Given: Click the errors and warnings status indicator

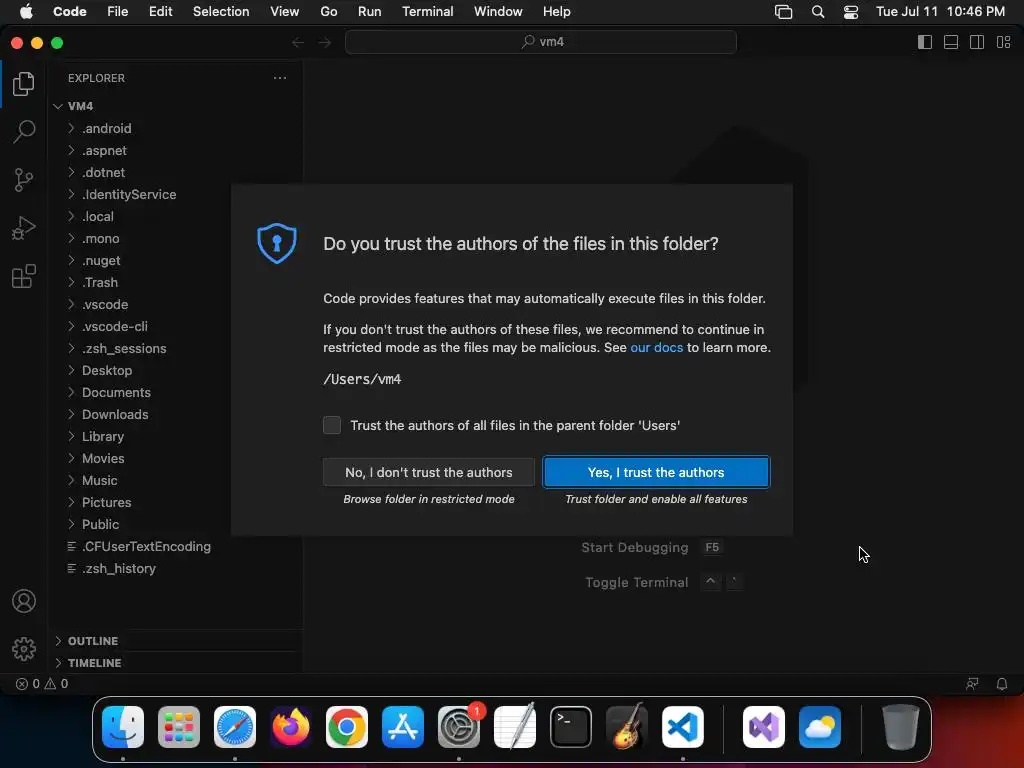Looking at the screenshot, I should point(42,684).
